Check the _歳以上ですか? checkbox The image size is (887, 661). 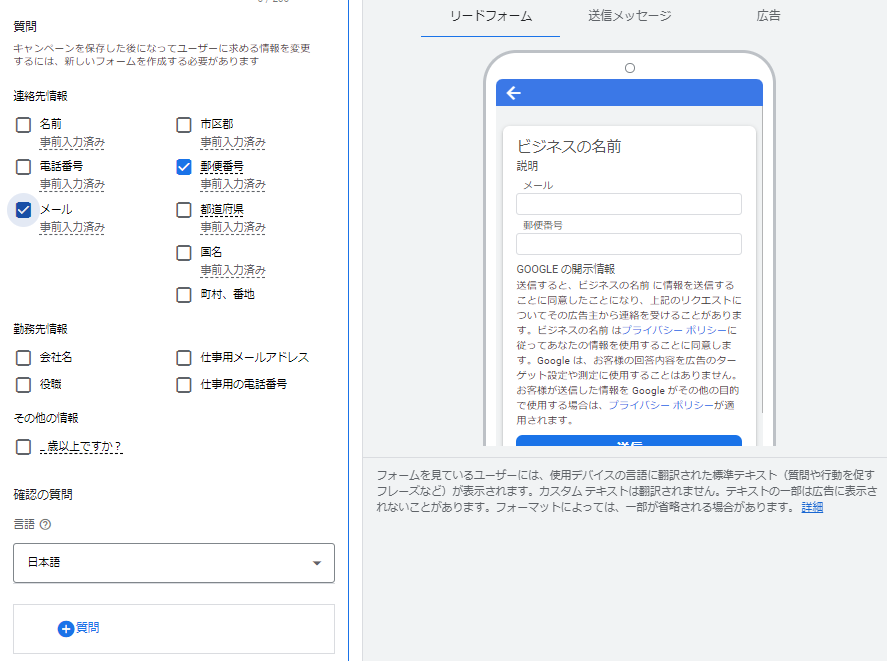[23, 447]
